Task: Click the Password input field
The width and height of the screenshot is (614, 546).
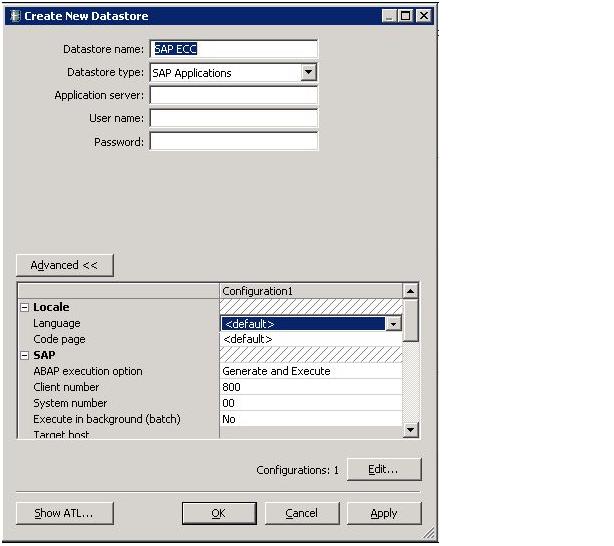Action: [x=234, y=141]
